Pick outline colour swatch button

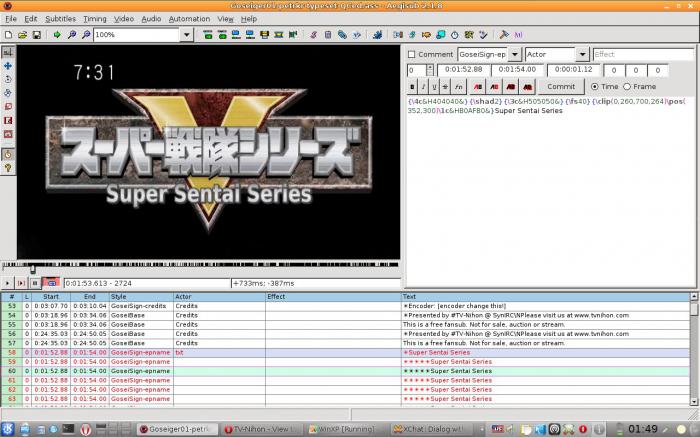click(511, 87)
